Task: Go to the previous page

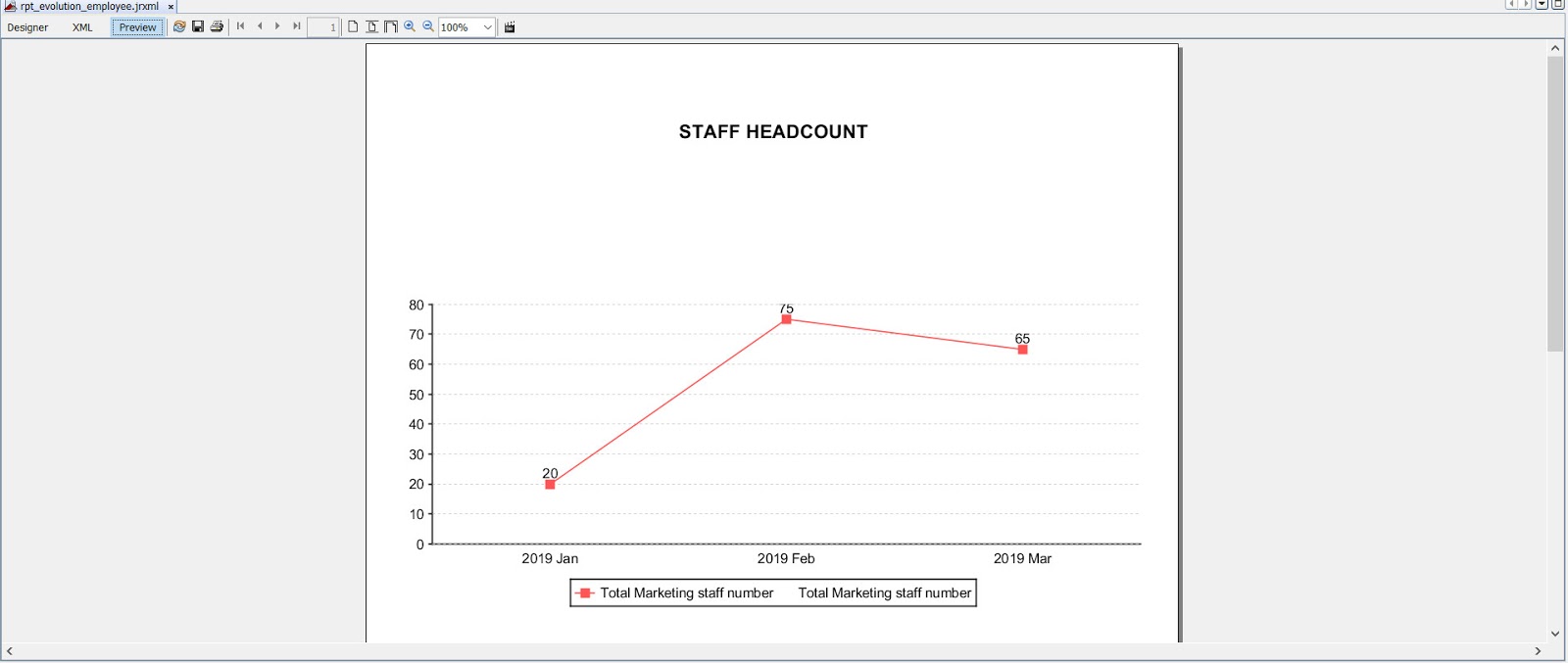Action: (x=260, y=26)
